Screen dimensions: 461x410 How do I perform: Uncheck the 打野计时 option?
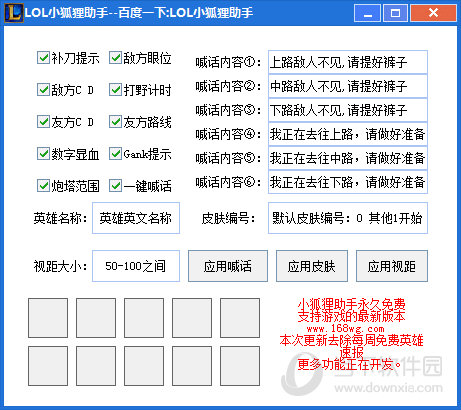click(115, 90)
